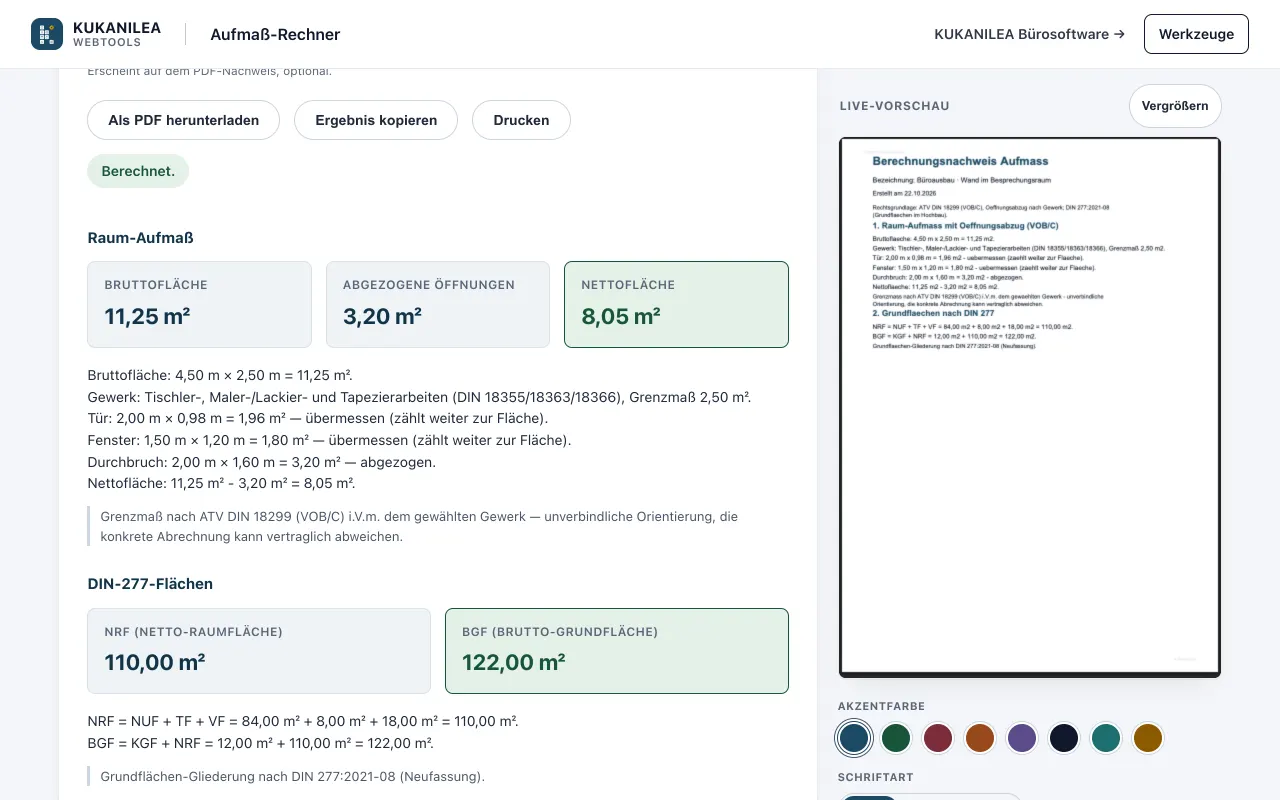Select the golden brown accent color
The width and height of the screenshot is (1280, 800).
(x=1147, y=738)
